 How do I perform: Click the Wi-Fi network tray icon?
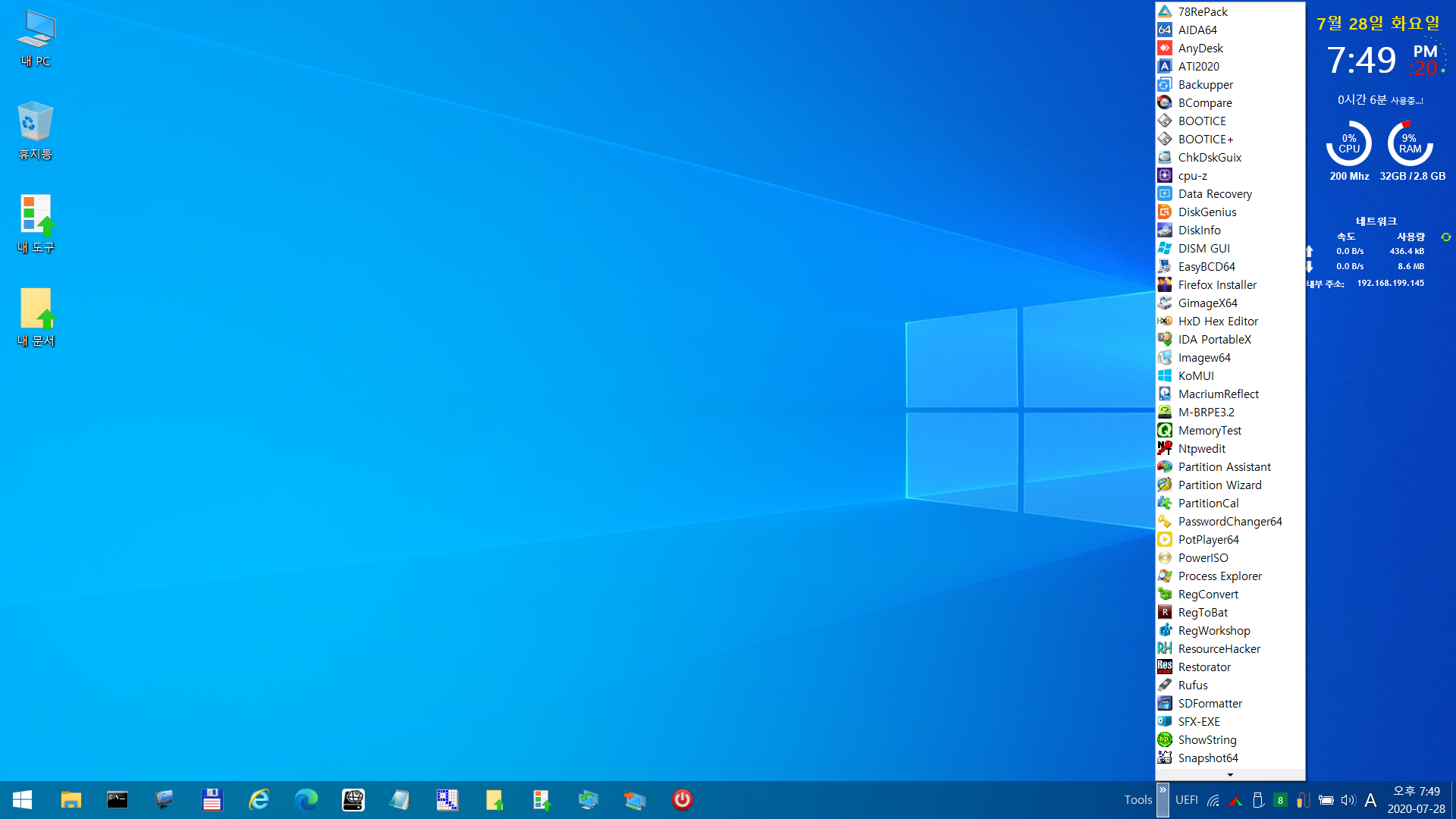coord(1213,800)
